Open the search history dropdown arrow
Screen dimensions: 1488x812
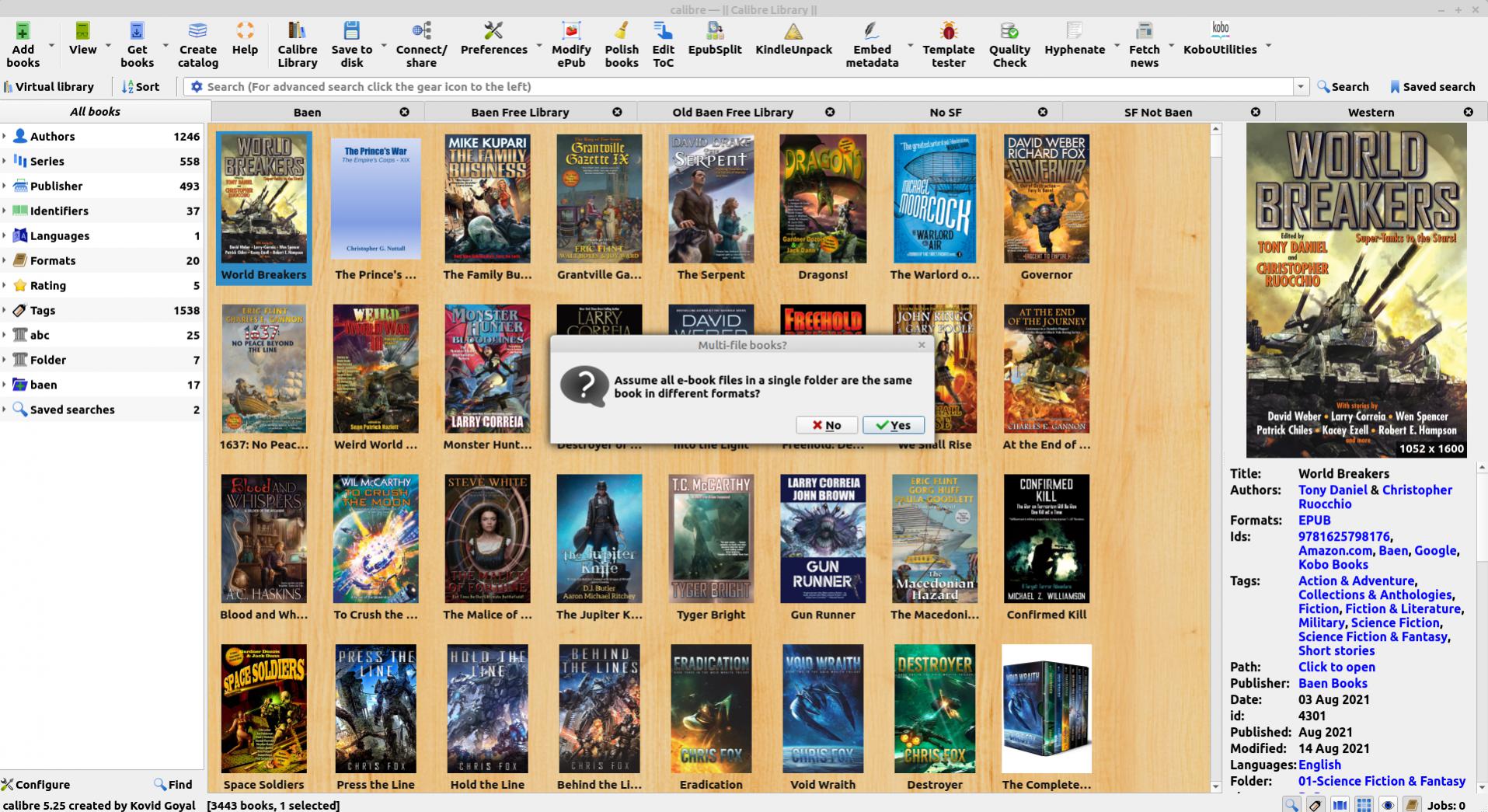pos(1300,86)
